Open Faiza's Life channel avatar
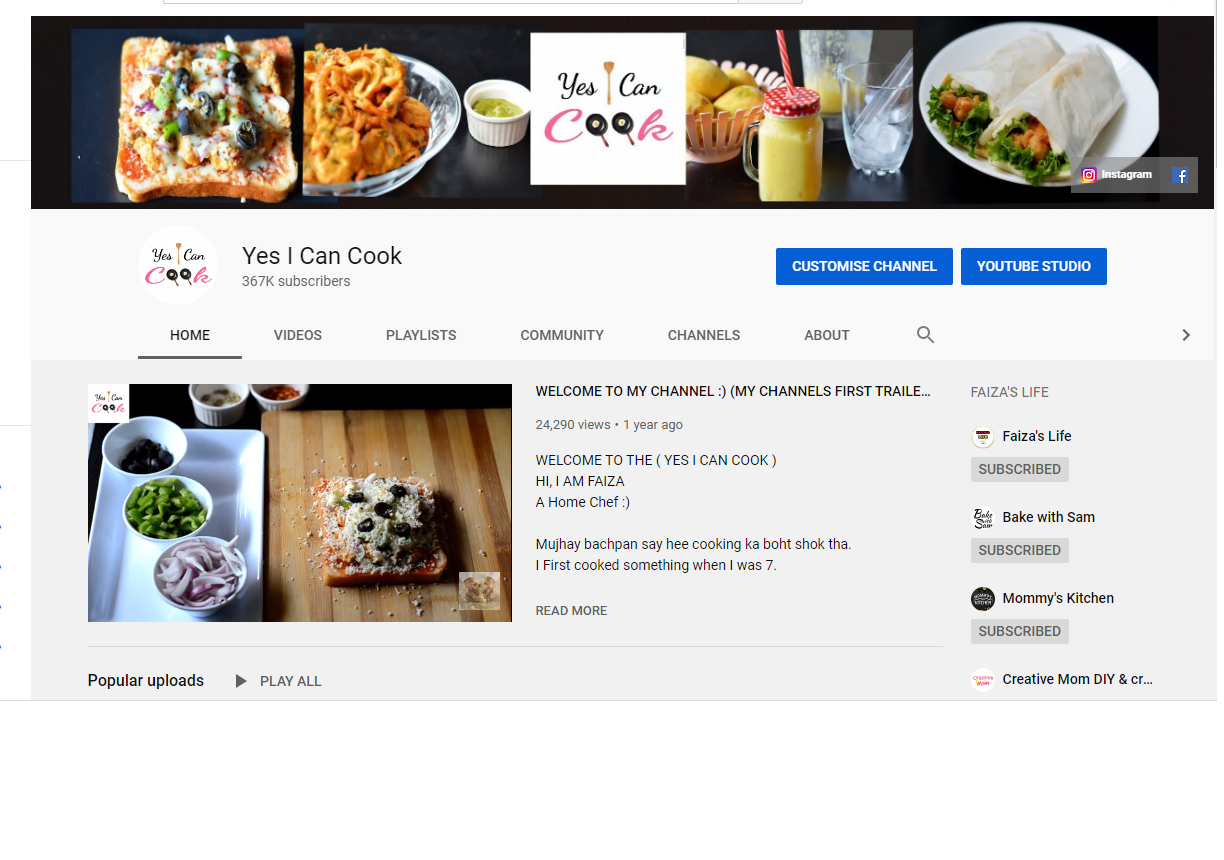The height and width of the screenshot is (860, 1224). point(983,437)
